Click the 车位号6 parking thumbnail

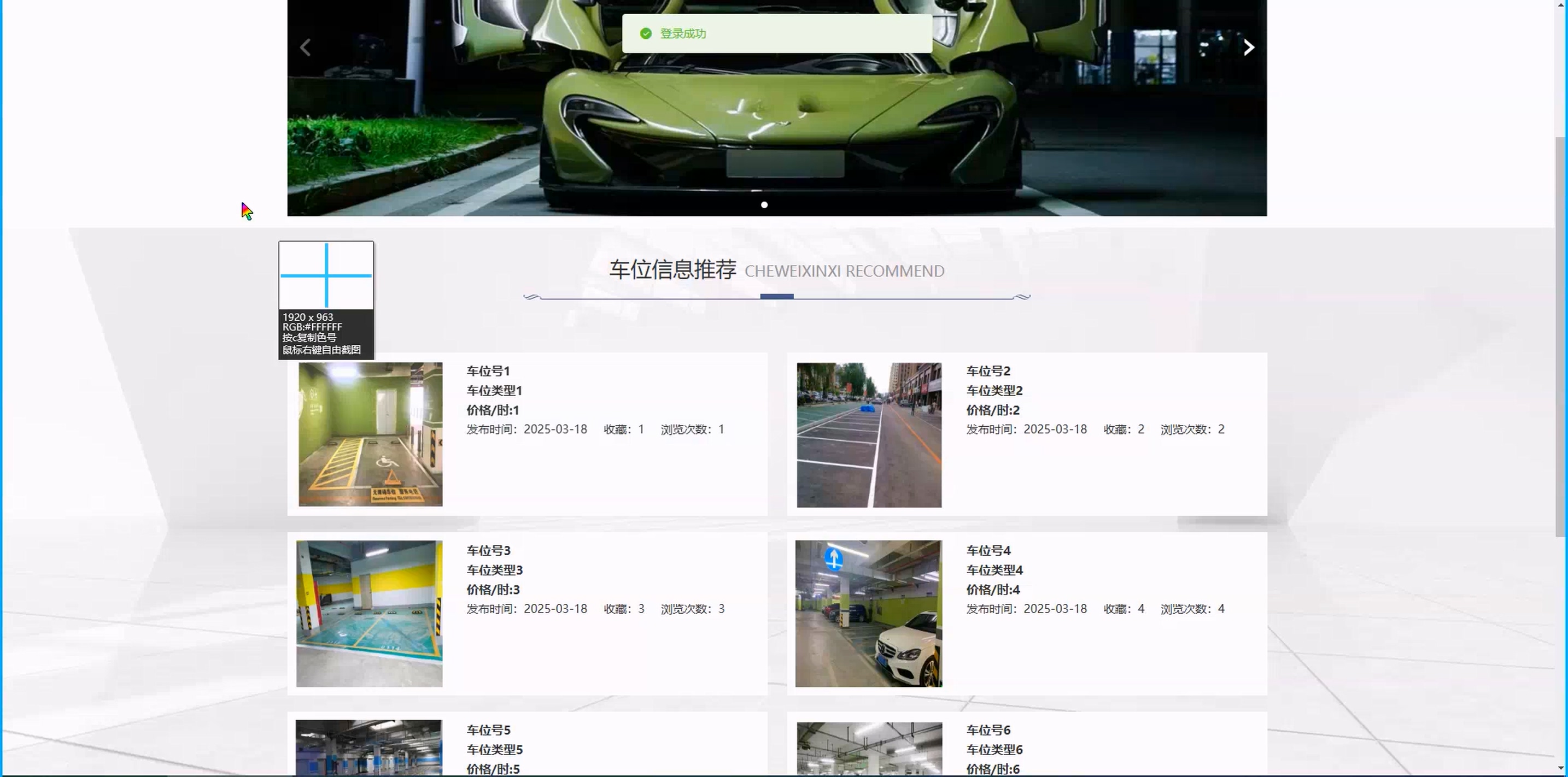[x=869, y=749]
